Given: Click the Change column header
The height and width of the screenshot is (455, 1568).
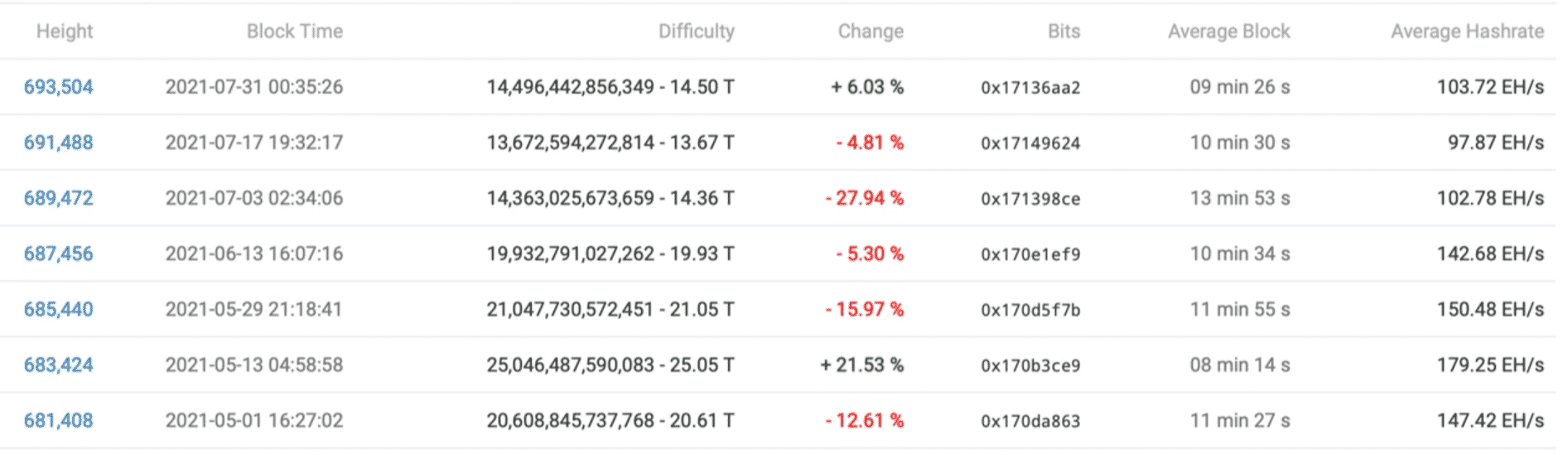Looking at the screenshot, I should tap(871, 31).
